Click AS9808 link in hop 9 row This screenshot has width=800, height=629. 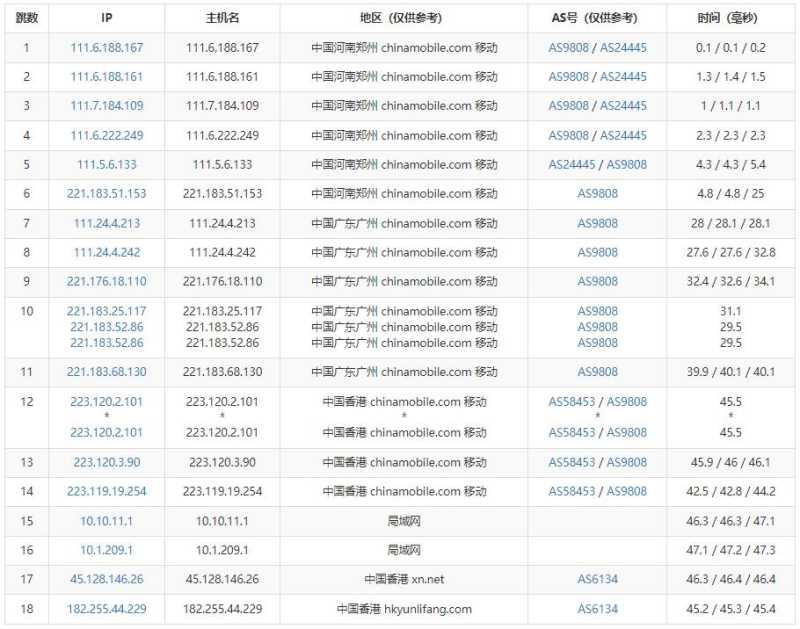coord(597,281)
